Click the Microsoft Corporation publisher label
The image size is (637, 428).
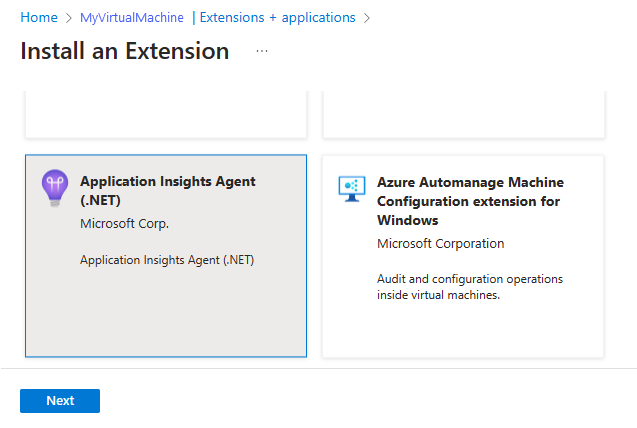(x=440, y=243)
